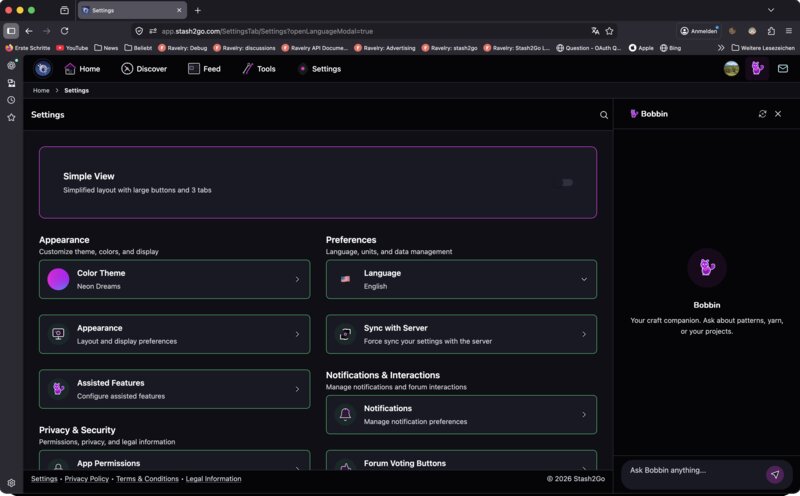Viewport: 800px width, 496px height.
Task: Expand Appearance layout and display preferences
Action: pos(174,334)
